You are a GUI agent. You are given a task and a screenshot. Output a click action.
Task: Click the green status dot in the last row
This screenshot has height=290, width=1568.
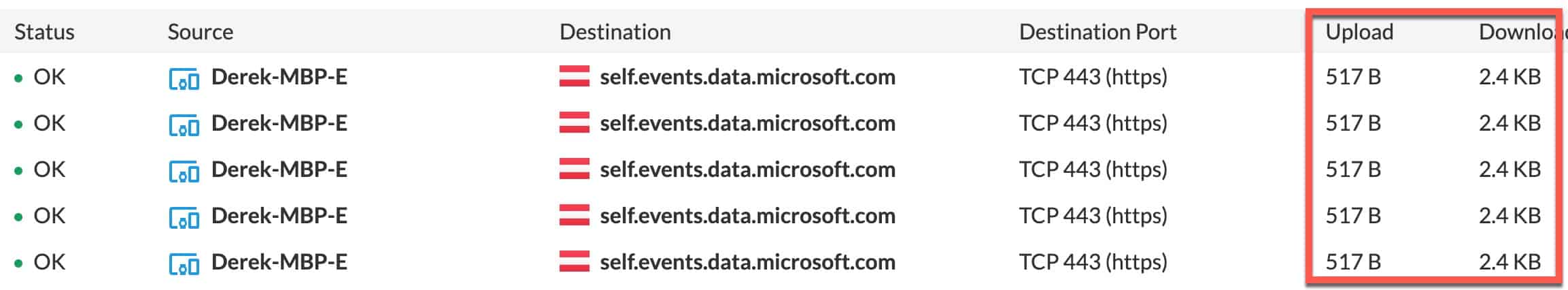click(18, 264)
